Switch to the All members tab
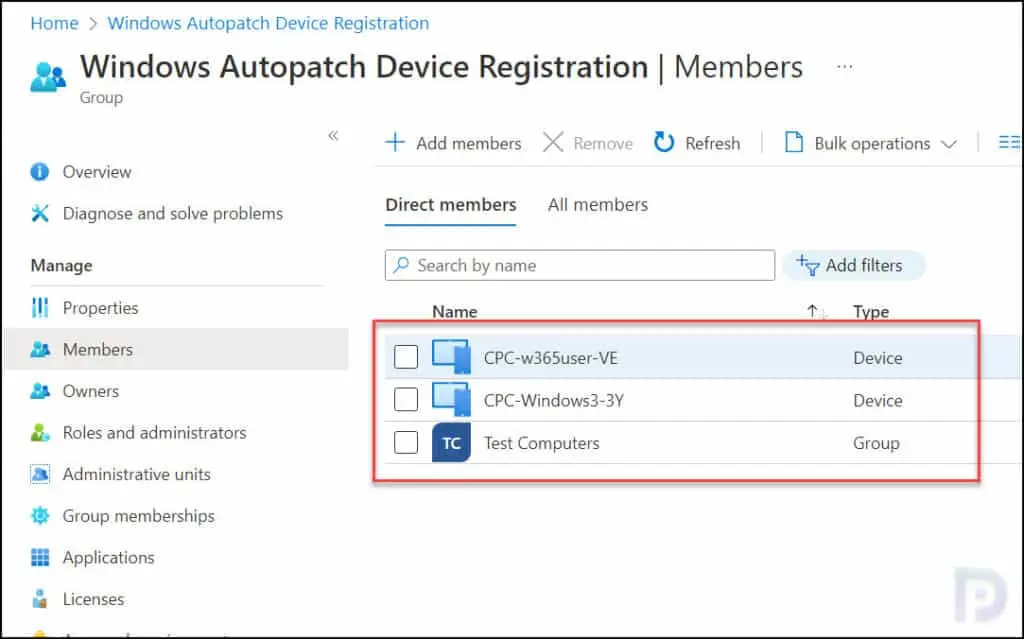 597,205
